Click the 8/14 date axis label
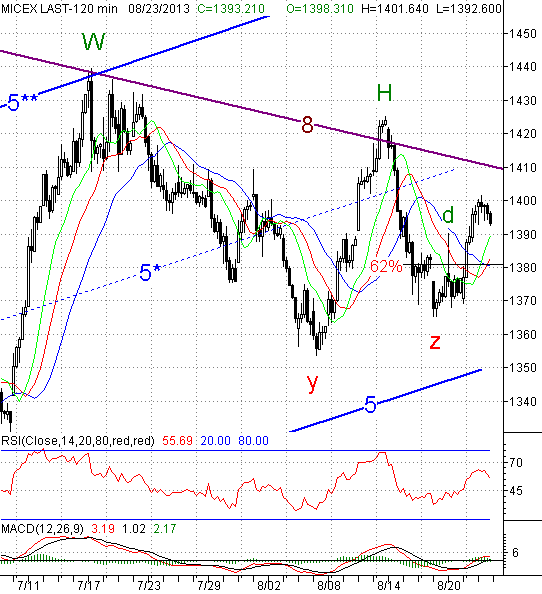 (x=389, y=586)
